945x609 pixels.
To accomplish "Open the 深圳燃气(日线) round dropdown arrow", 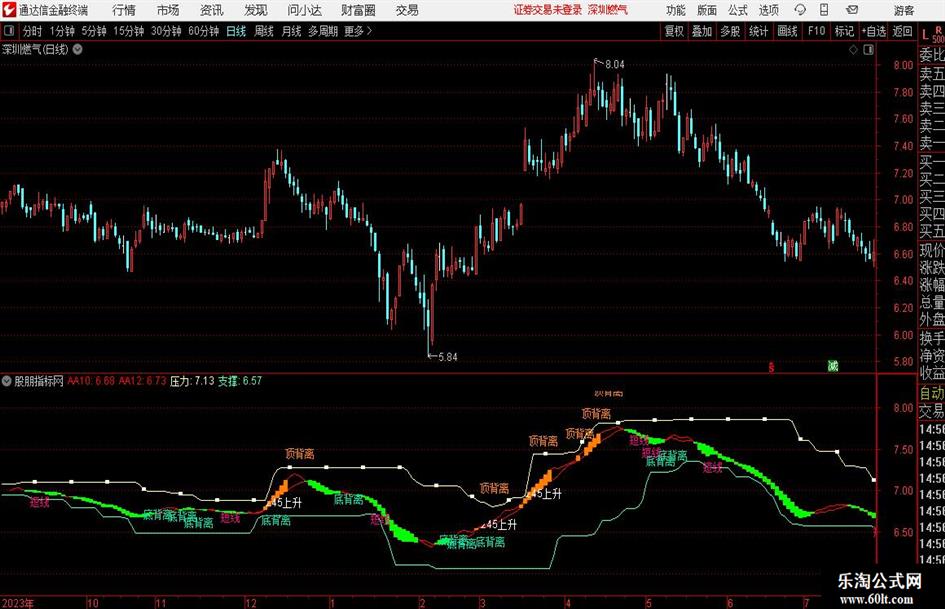I will tap(78, 49).
